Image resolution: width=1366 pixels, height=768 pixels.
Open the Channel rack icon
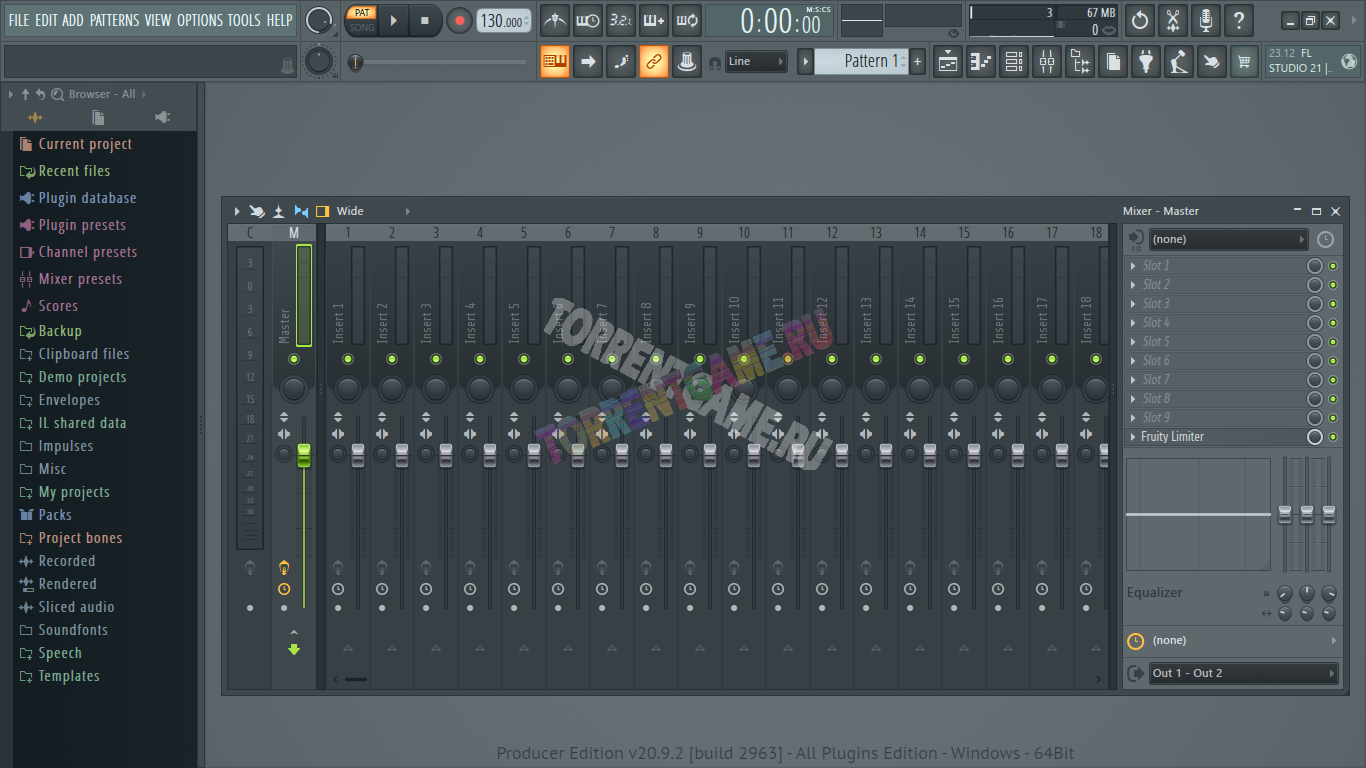click(1014, 62)
